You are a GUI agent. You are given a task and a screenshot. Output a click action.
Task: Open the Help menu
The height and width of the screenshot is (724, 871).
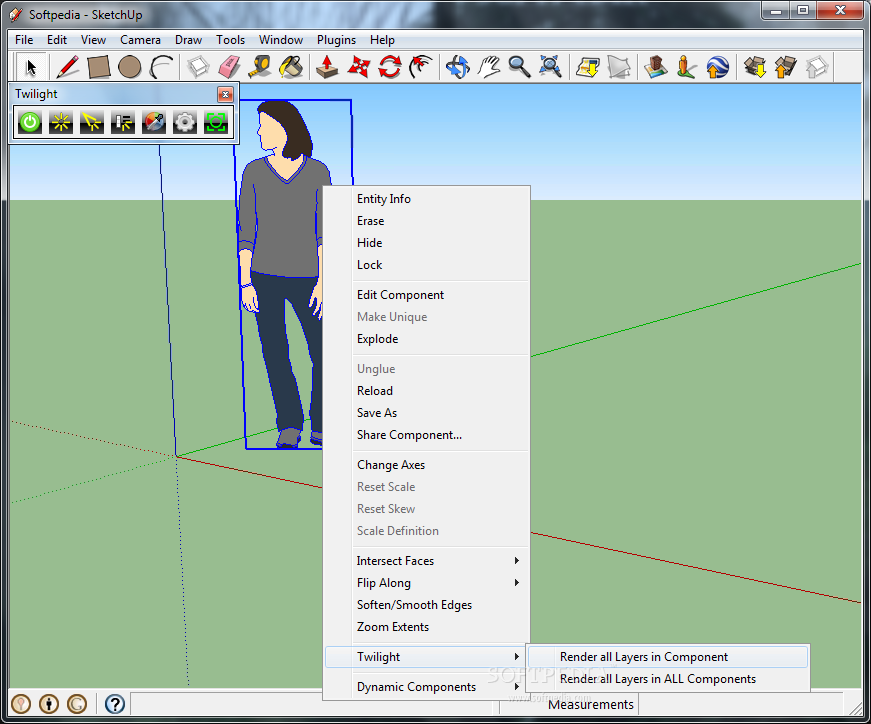[x=382, y=40]
